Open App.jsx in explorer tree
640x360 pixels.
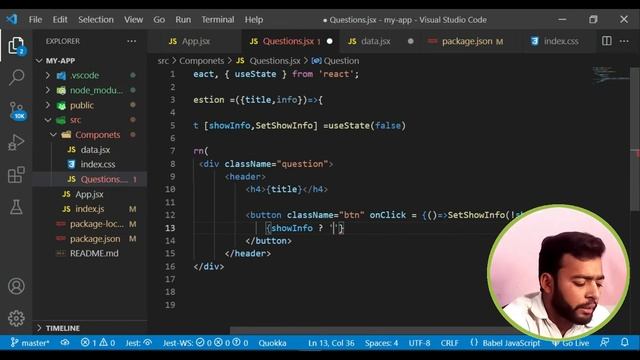pyautogui.click(x=90, y=194)
